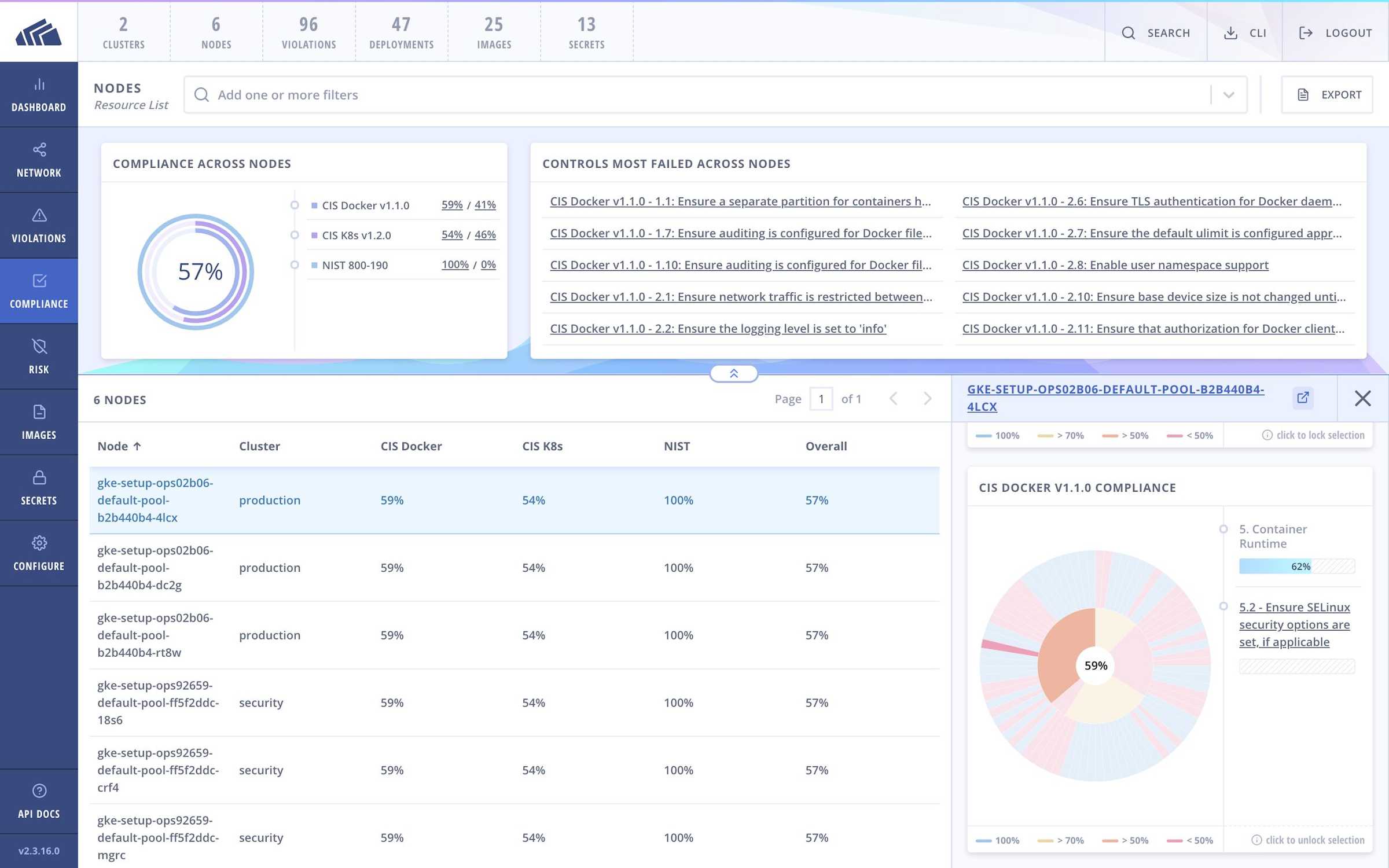Click the CIS Docker v1.1.0 legend swatch

point(314,205)
